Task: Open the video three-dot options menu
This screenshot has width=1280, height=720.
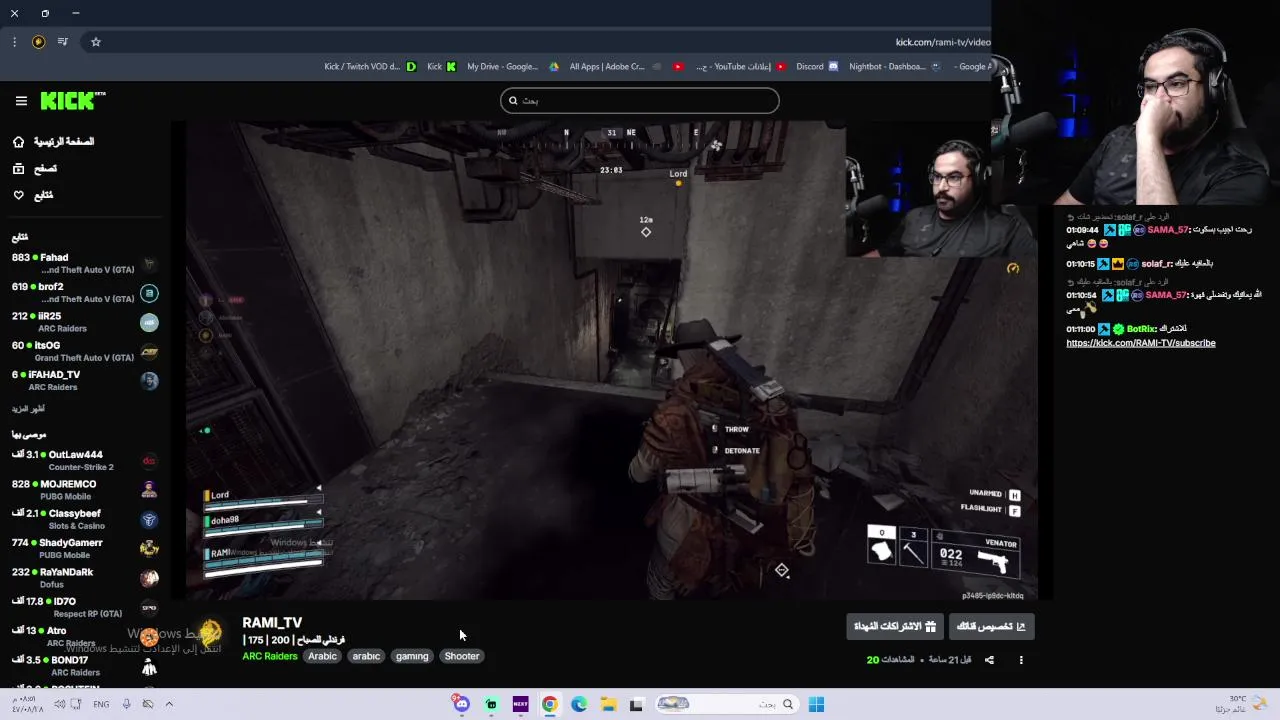Action: [1021, 660]
